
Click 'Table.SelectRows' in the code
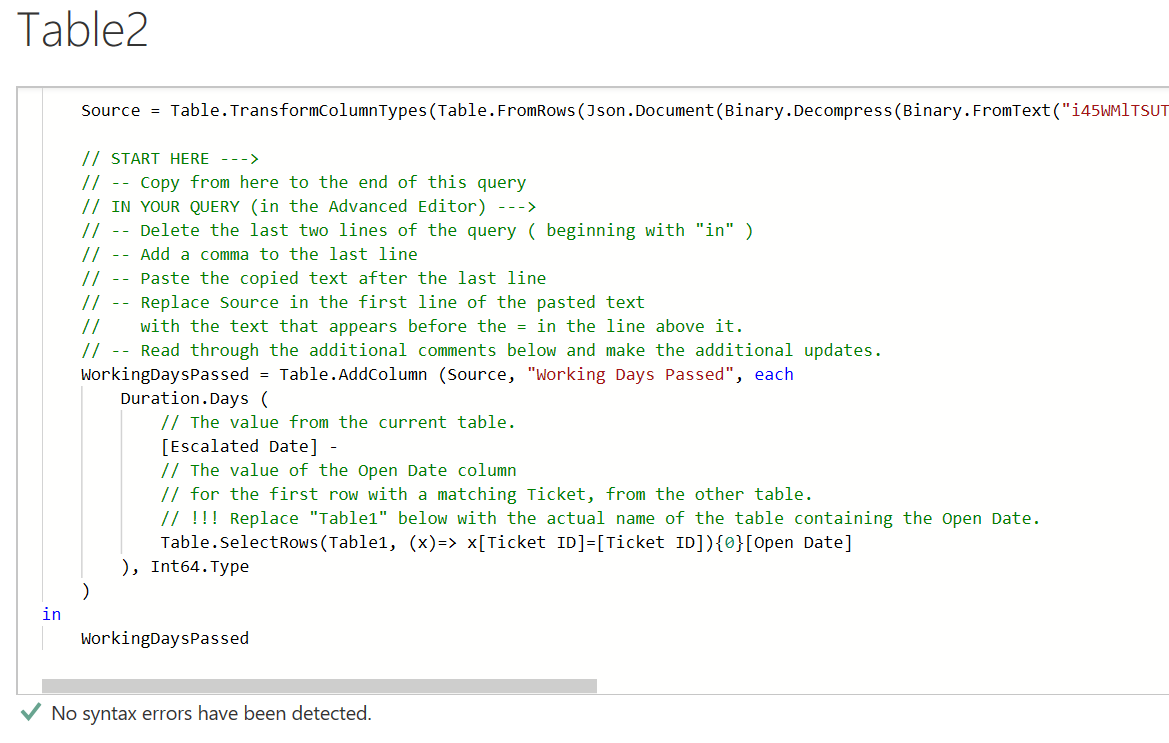pyautogui.click(x=239, y=543)
